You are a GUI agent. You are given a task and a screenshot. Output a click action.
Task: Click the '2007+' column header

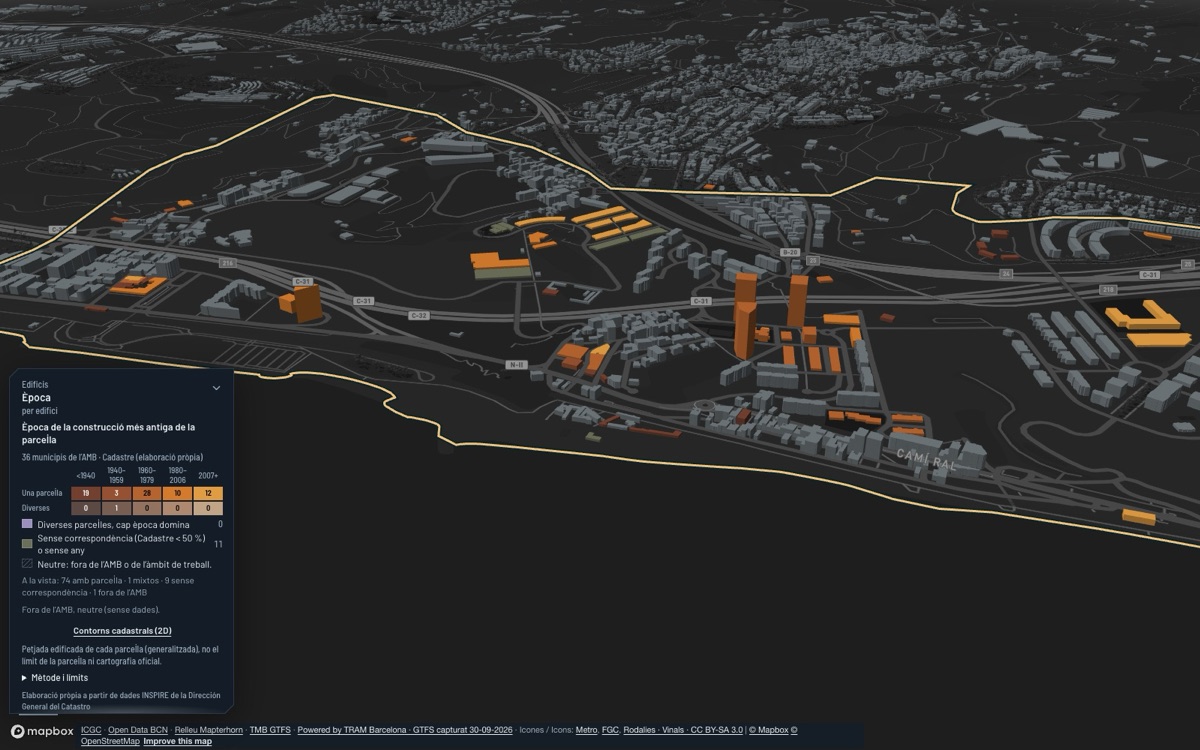tap(208, 475)
